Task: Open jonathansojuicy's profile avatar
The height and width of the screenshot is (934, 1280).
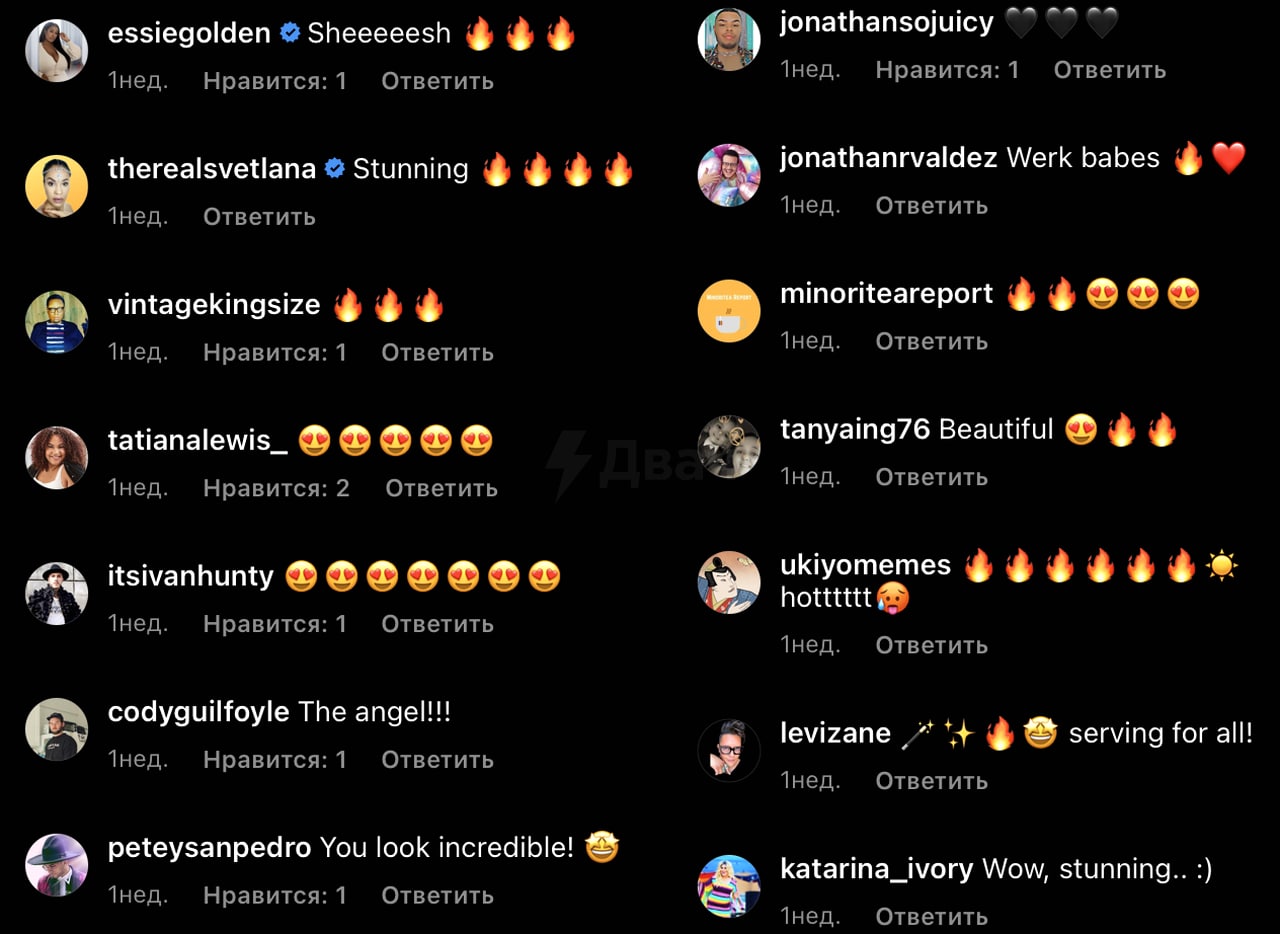Action: pyautogui.click(x=729, y=39)
